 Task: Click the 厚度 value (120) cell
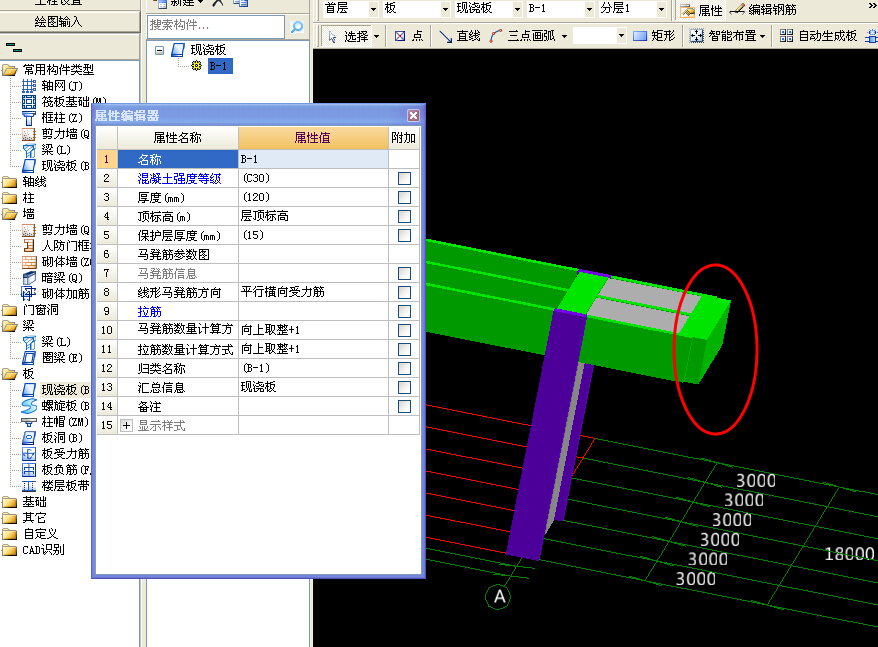click(314, 197)
